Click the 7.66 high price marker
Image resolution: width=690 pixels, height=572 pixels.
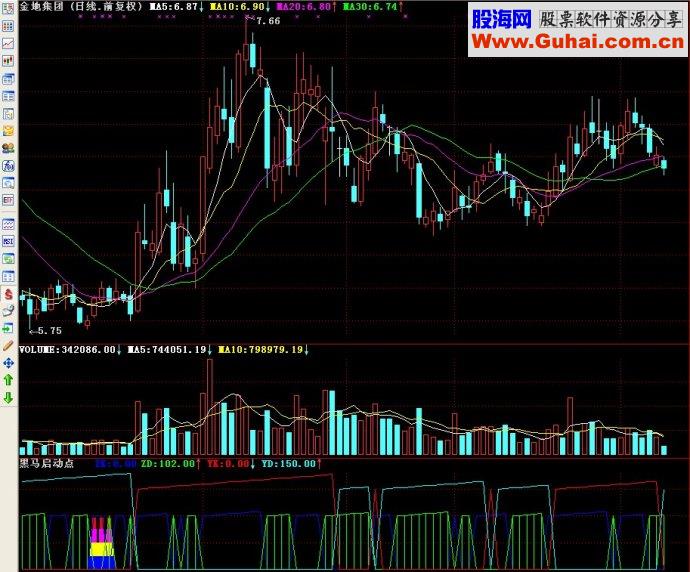[x=268, y=21]
